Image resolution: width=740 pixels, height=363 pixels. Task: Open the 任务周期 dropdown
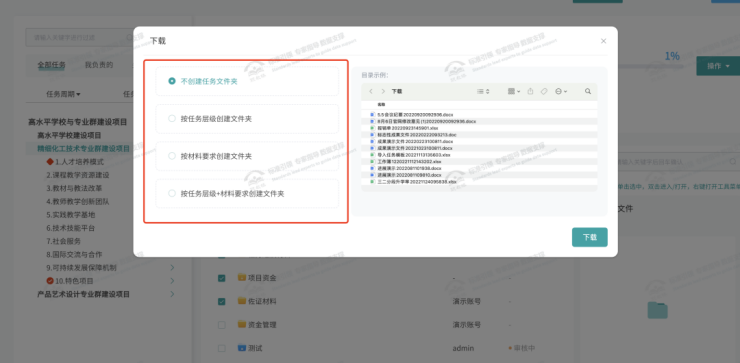(63, 94)
